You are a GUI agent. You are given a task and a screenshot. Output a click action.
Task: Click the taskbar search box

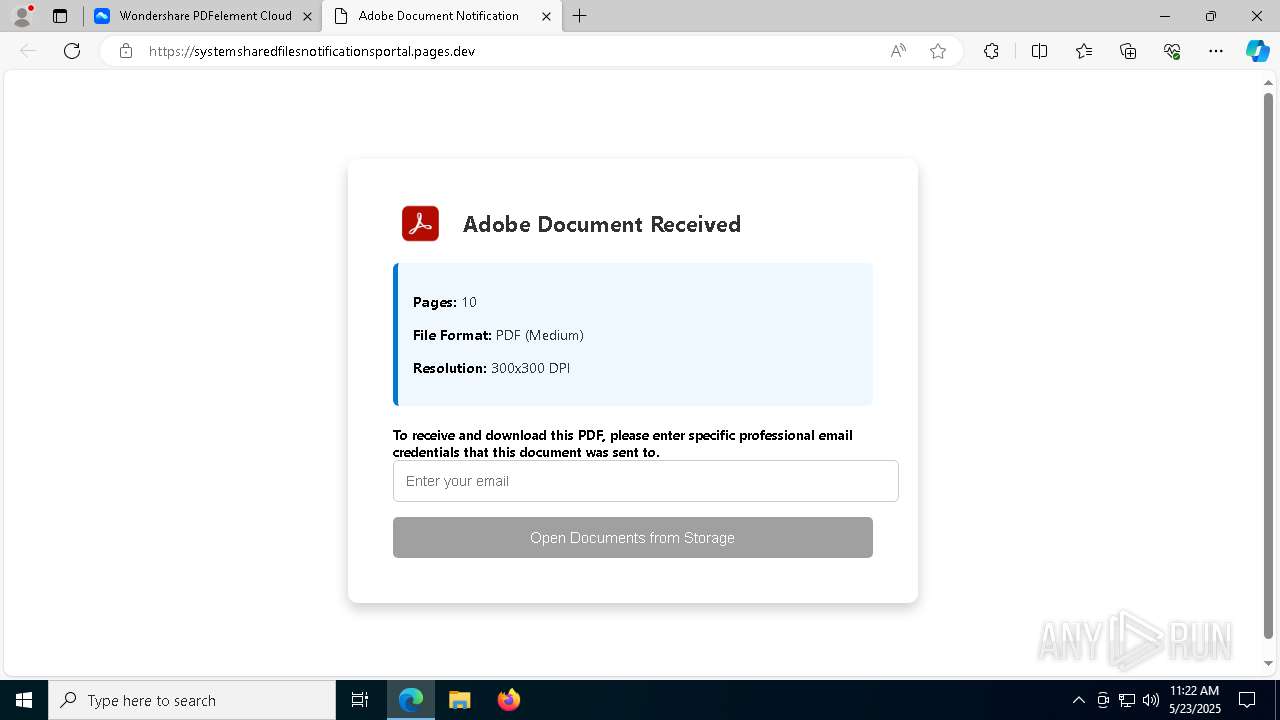(x=192, y=700)
